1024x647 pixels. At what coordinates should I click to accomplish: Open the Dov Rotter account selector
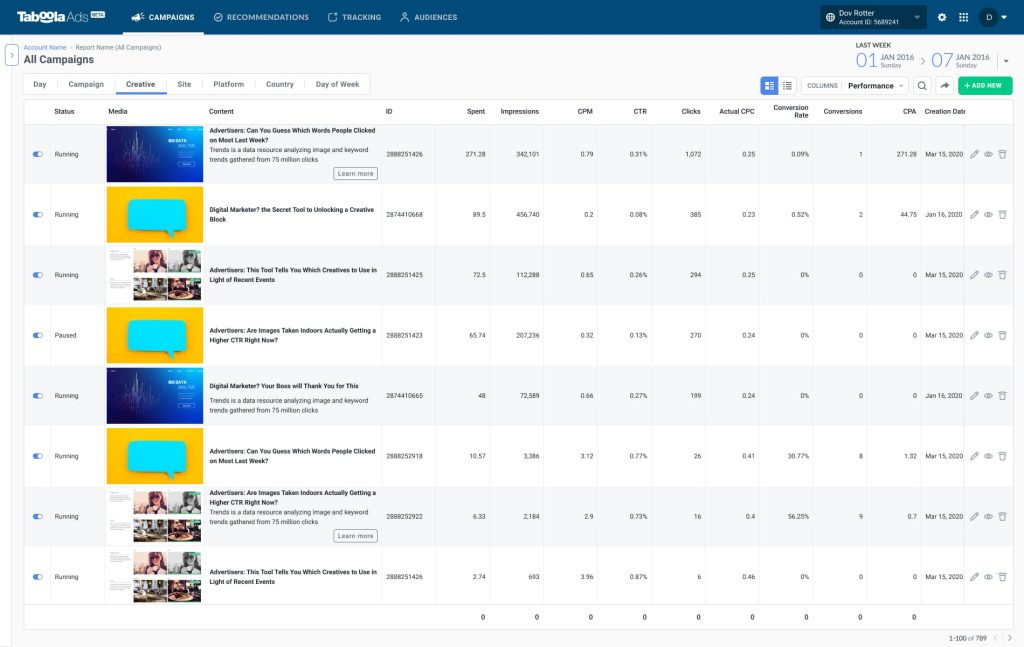coord(872,18)
